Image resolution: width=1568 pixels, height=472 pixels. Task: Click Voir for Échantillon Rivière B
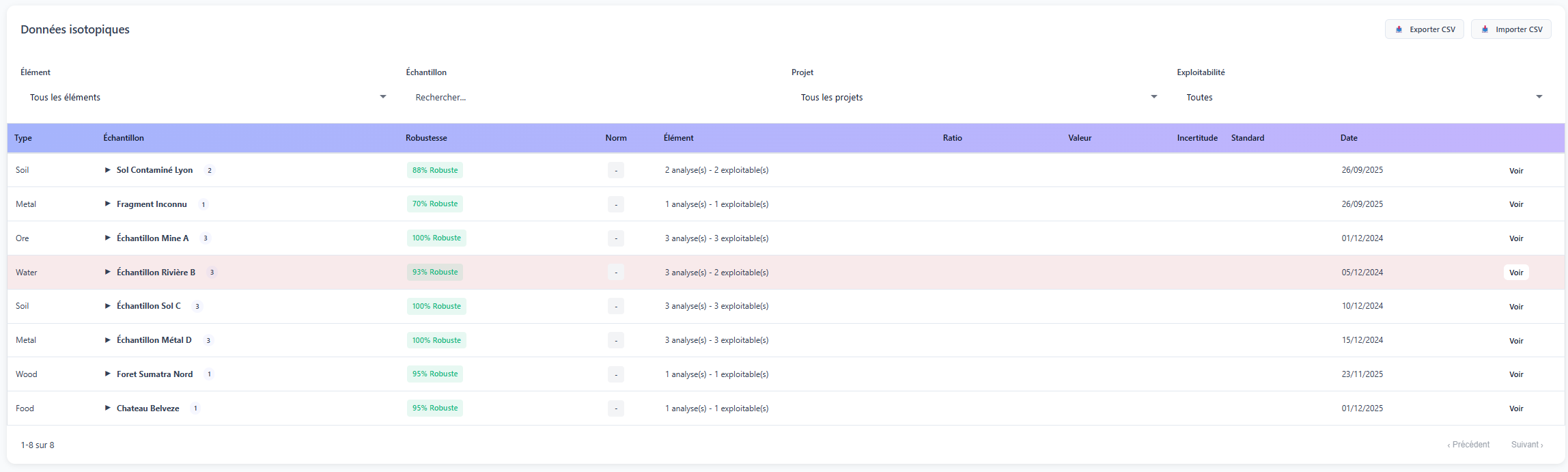pyautogui.click(x=1516, y=273)
